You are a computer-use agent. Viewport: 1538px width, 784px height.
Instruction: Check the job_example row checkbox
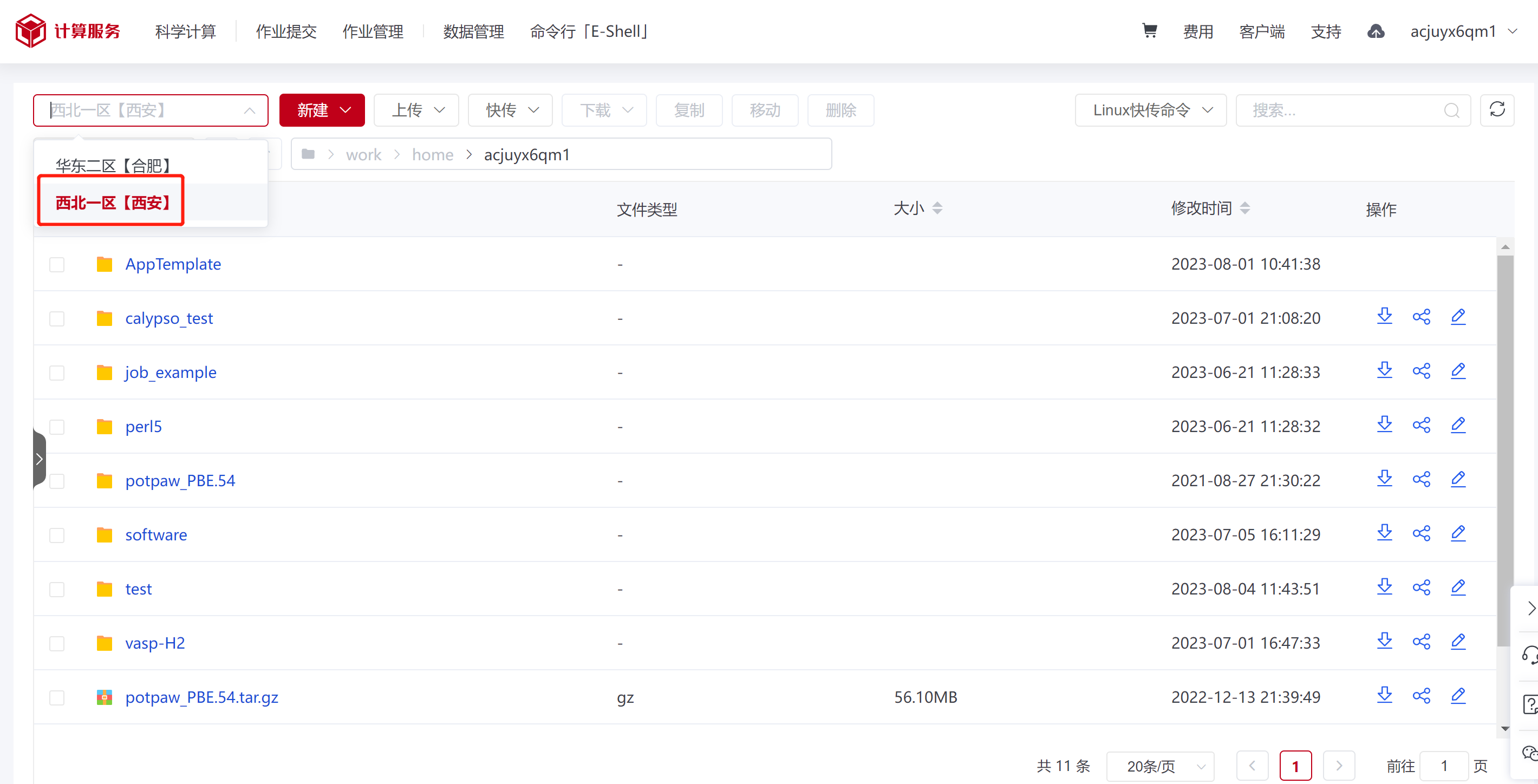point(57,373)
